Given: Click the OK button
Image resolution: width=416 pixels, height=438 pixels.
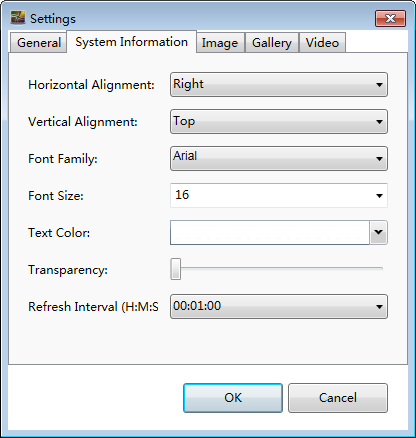Looking at the screenshot, I should [x=233, y=398].
